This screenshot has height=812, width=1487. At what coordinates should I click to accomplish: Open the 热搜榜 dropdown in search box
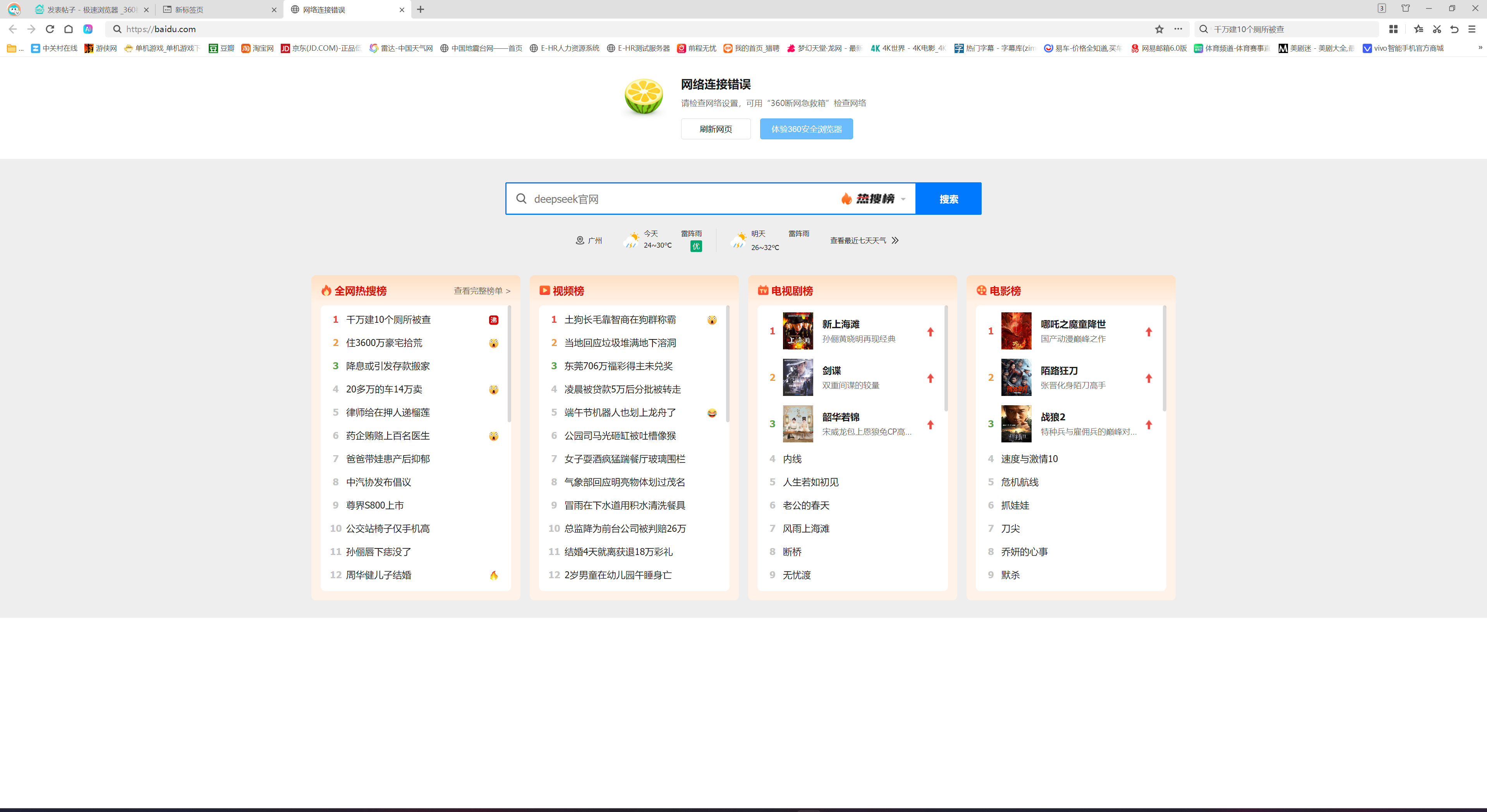(x=873, y=199)
